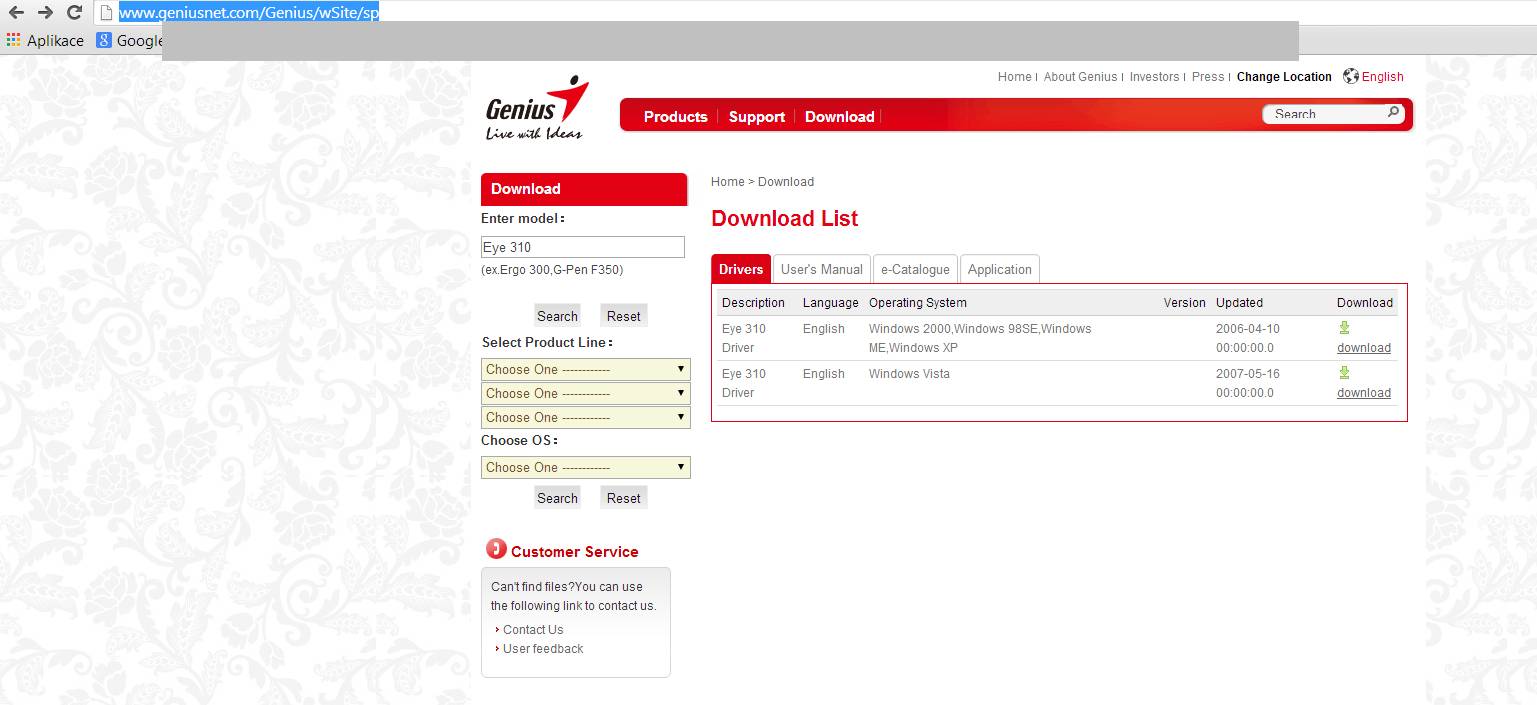Image resolution: width=1537 pixels, height=705 pixels.
Task: Open the first Select Product Line dropdown
Action: [586, 369]
